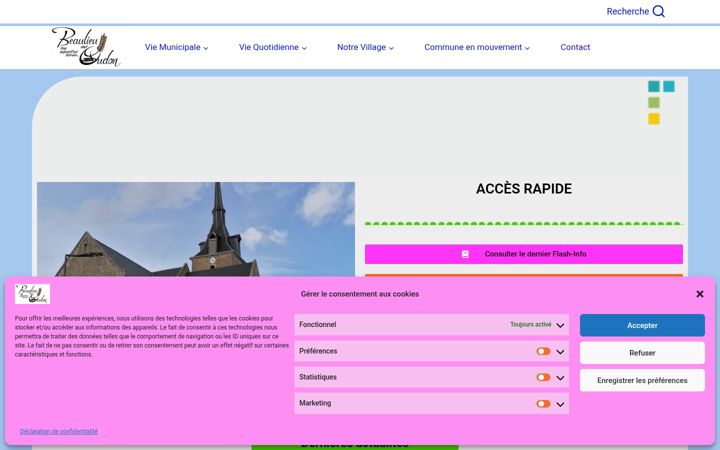The width and height of the screenshot is (720, 450).
Task: Open the Recherche search magnifier icon
Action: [x=658, y=11]
